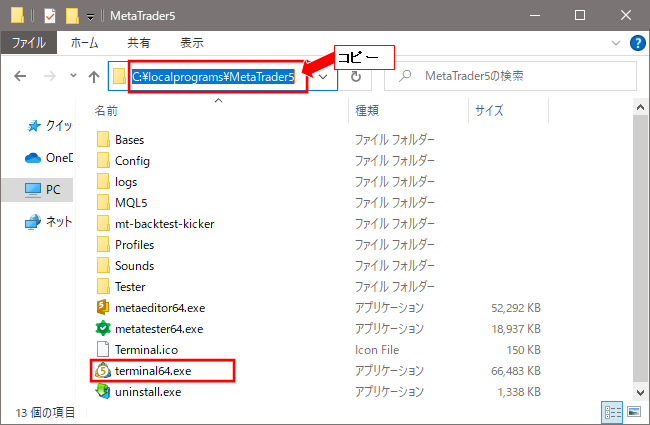Click the Icon File type cell

tap(377, 350)
